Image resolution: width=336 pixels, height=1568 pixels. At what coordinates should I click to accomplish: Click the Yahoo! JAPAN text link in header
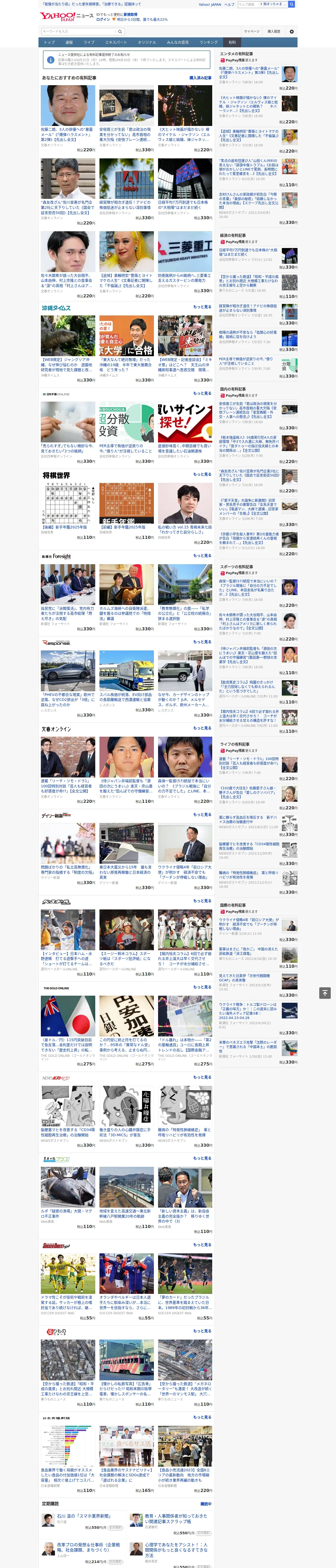210,4
